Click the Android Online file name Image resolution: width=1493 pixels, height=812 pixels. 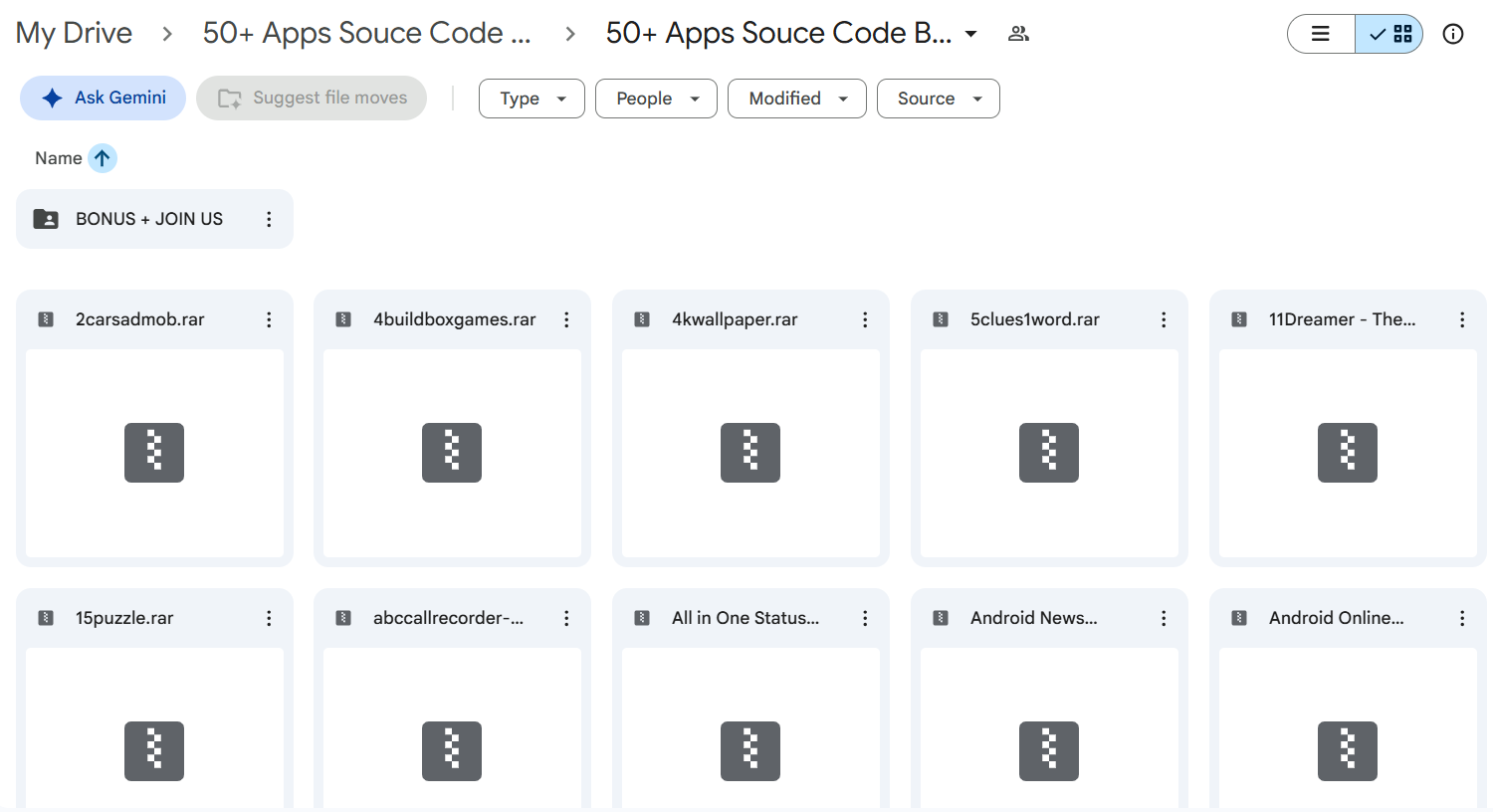tap(1337, 618)
